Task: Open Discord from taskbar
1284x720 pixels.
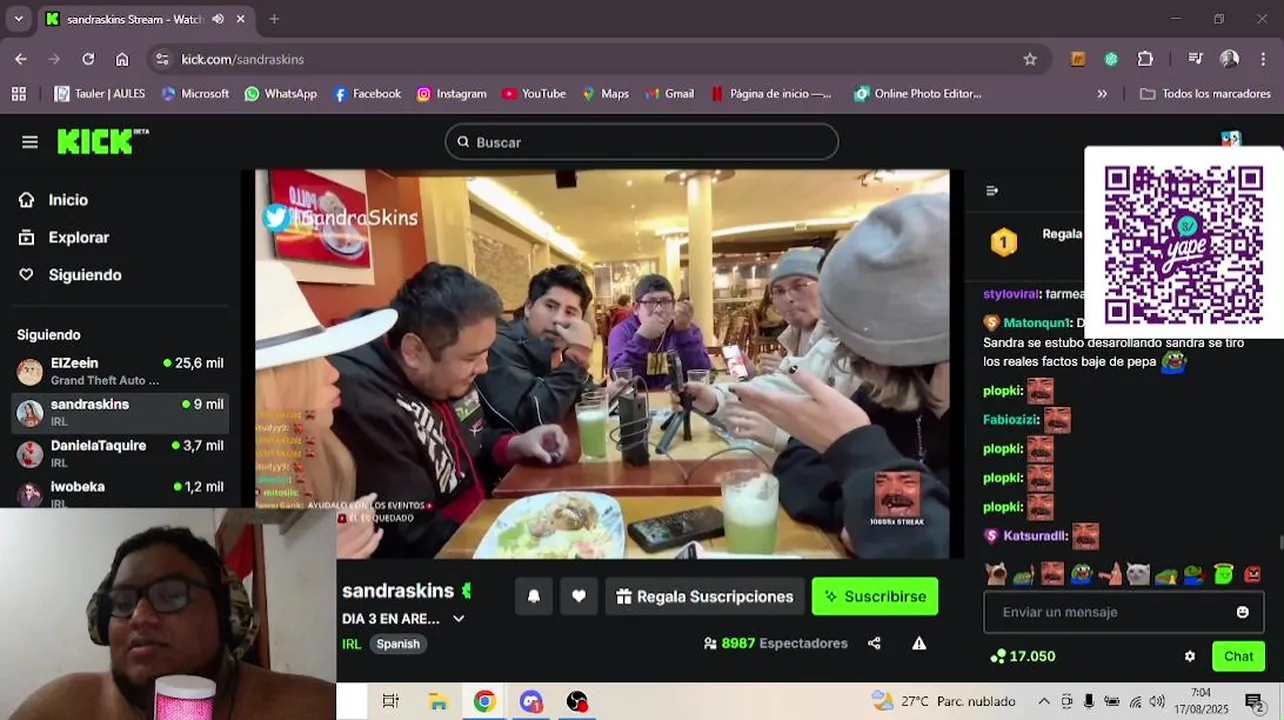Action: point(531,701)
